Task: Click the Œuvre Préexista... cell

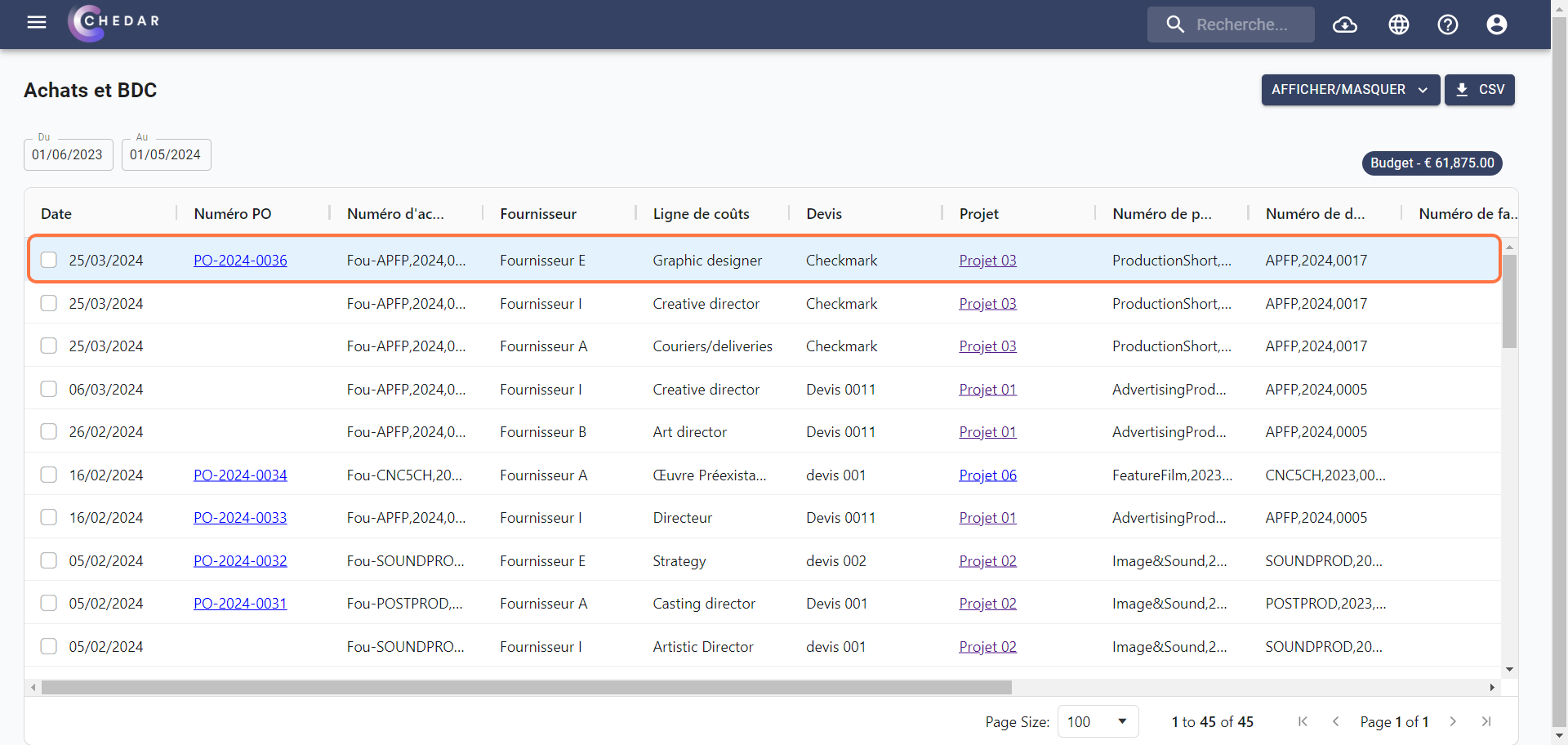Action: click(x=710, y=475)
